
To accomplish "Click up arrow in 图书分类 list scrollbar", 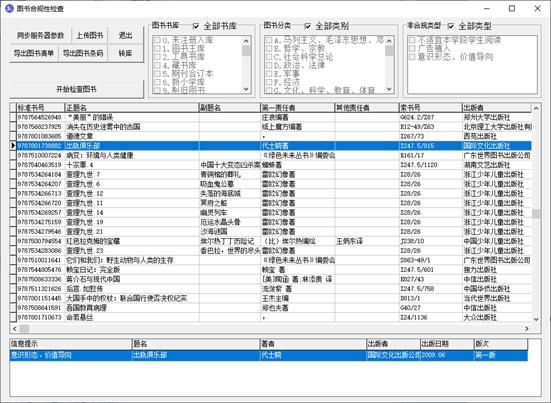I will pyautogui.click(x=389, y=41).
